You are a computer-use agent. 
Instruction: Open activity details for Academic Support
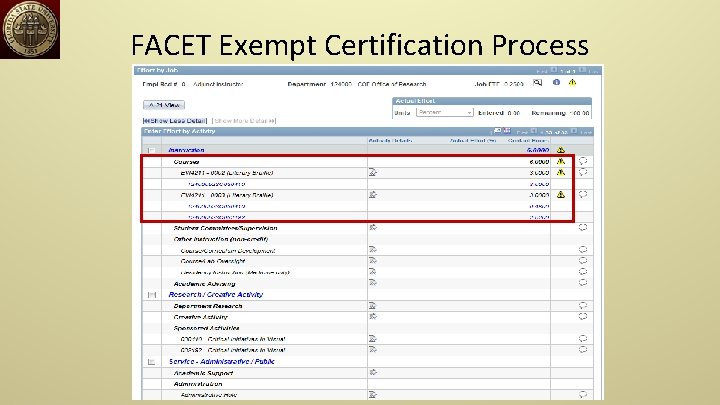pos(373,372)
